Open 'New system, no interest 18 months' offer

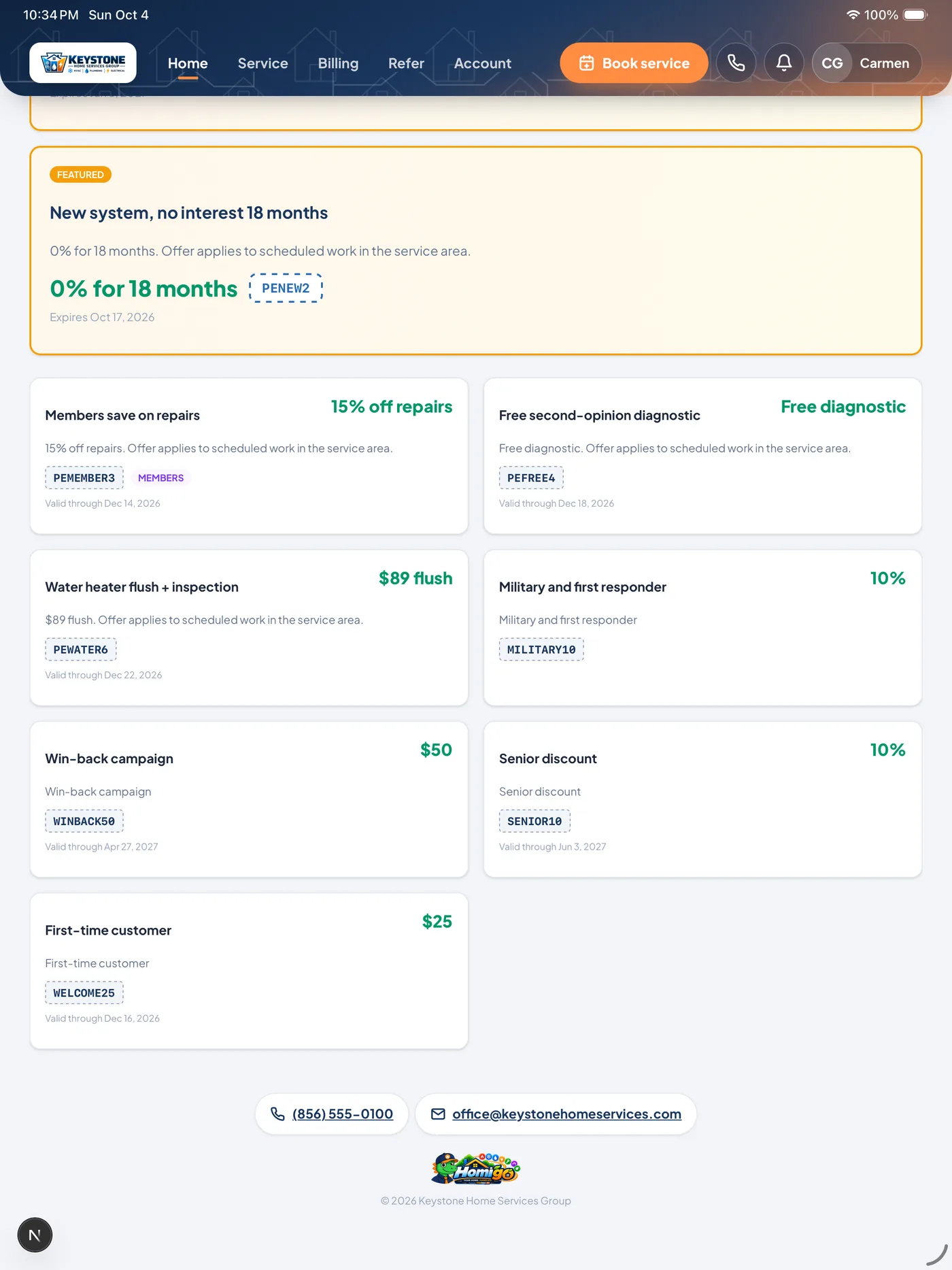click(x=189, y=213)
